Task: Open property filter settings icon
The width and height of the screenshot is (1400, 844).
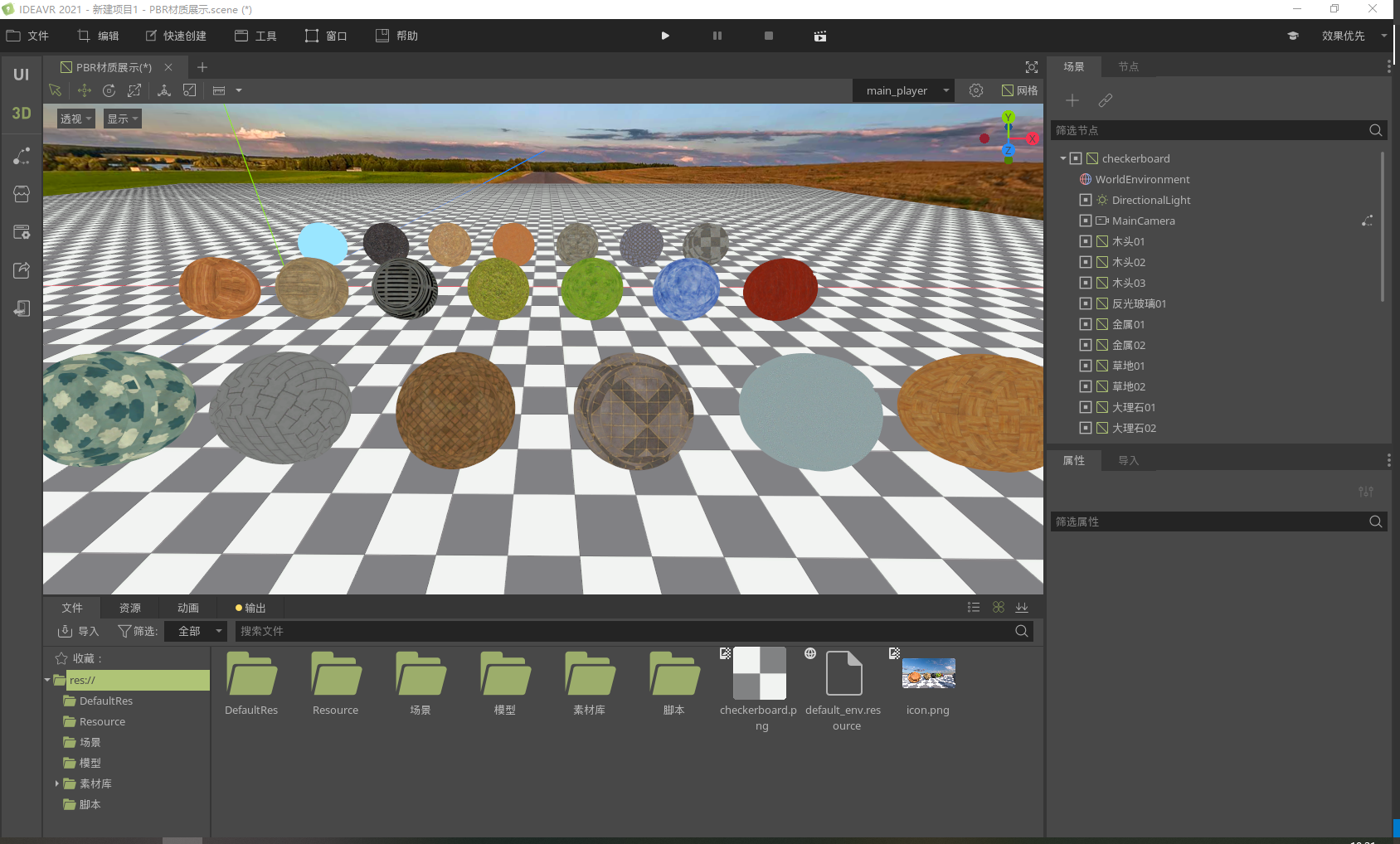Action: (x=1366, y=492)
